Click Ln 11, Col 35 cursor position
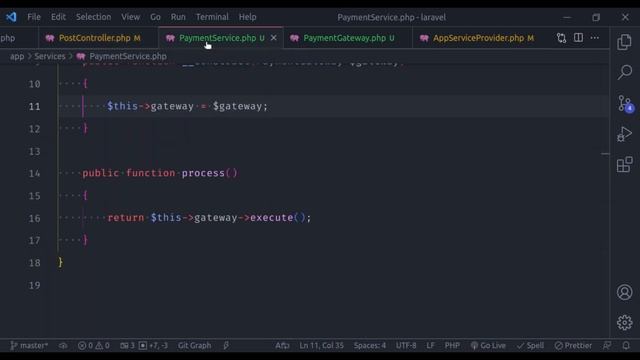 (x=321, y=345)
